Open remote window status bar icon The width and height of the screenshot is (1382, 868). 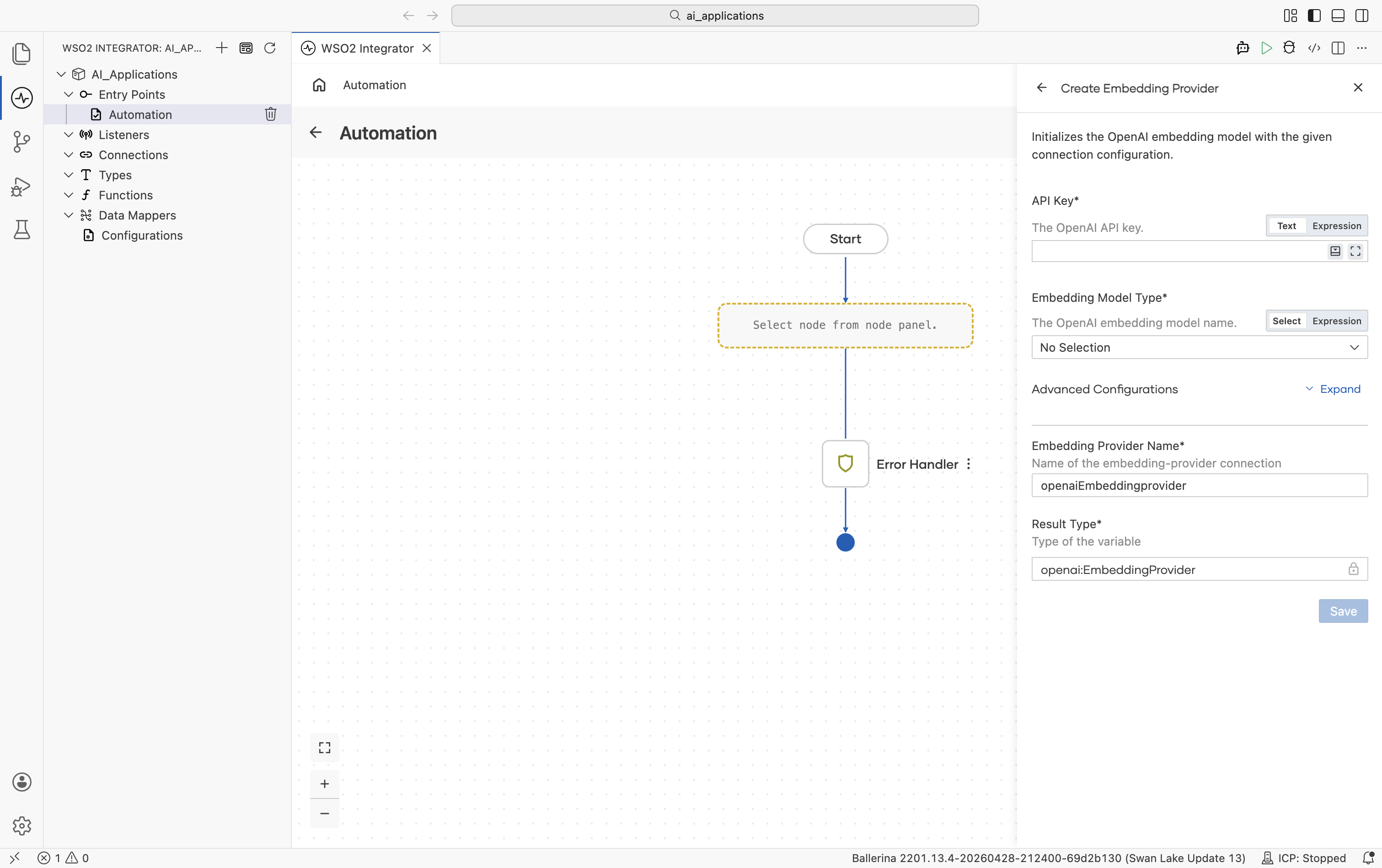pyautogui.click(x=15, y=857)
